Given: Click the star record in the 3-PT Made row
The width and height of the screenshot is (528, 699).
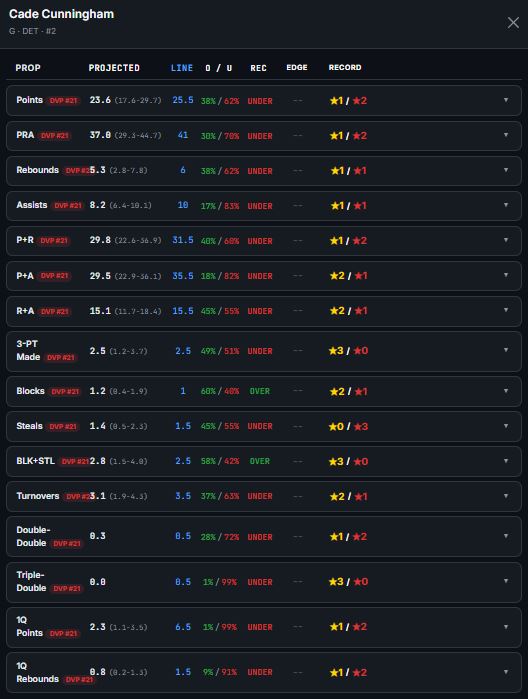Looking at the screenshot, I should click(x=348, y=350).
